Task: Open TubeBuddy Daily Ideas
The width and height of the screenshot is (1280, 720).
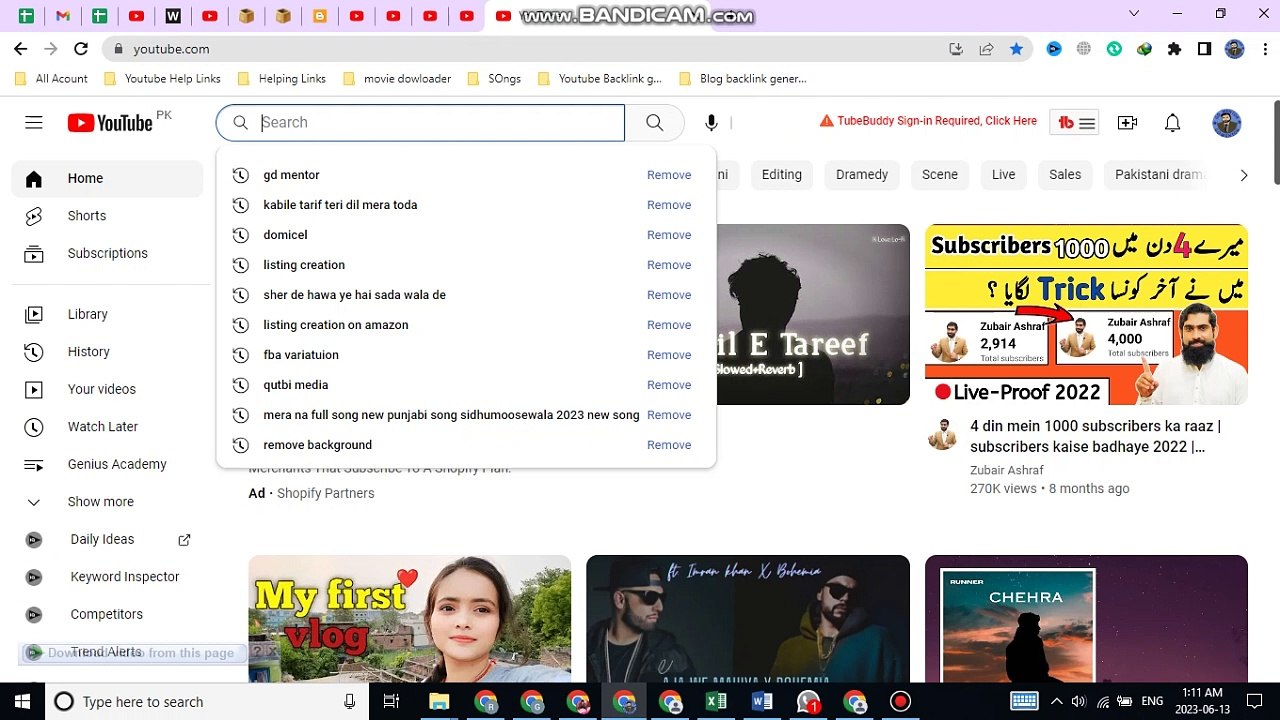Action: pos(107,539)
